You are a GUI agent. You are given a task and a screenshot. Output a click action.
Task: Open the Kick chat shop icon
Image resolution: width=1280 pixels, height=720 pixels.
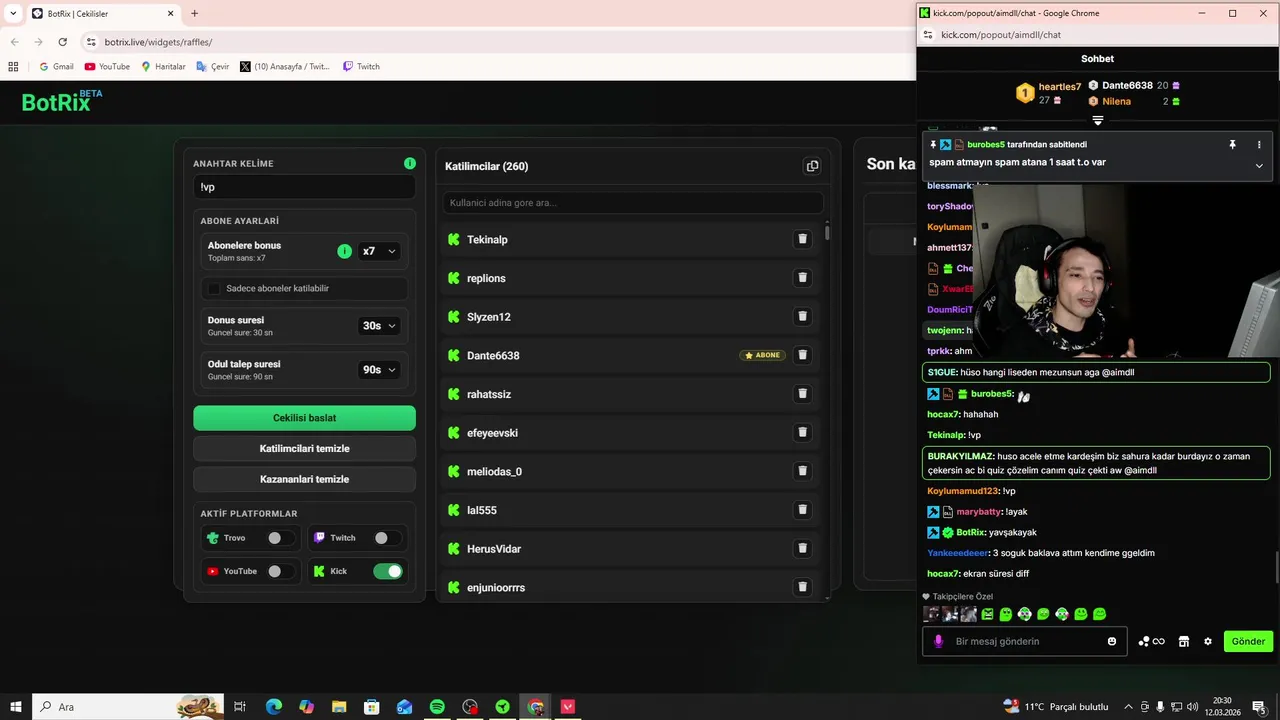pos(1183,641)
